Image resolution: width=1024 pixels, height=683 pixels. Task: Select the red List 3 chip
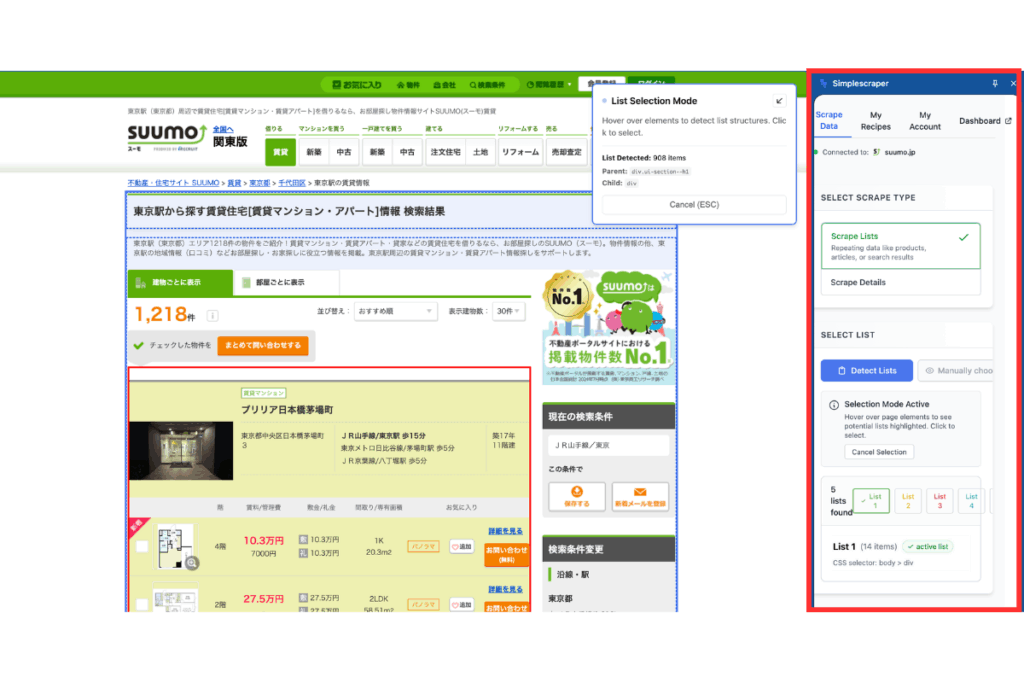click(939, 500)
